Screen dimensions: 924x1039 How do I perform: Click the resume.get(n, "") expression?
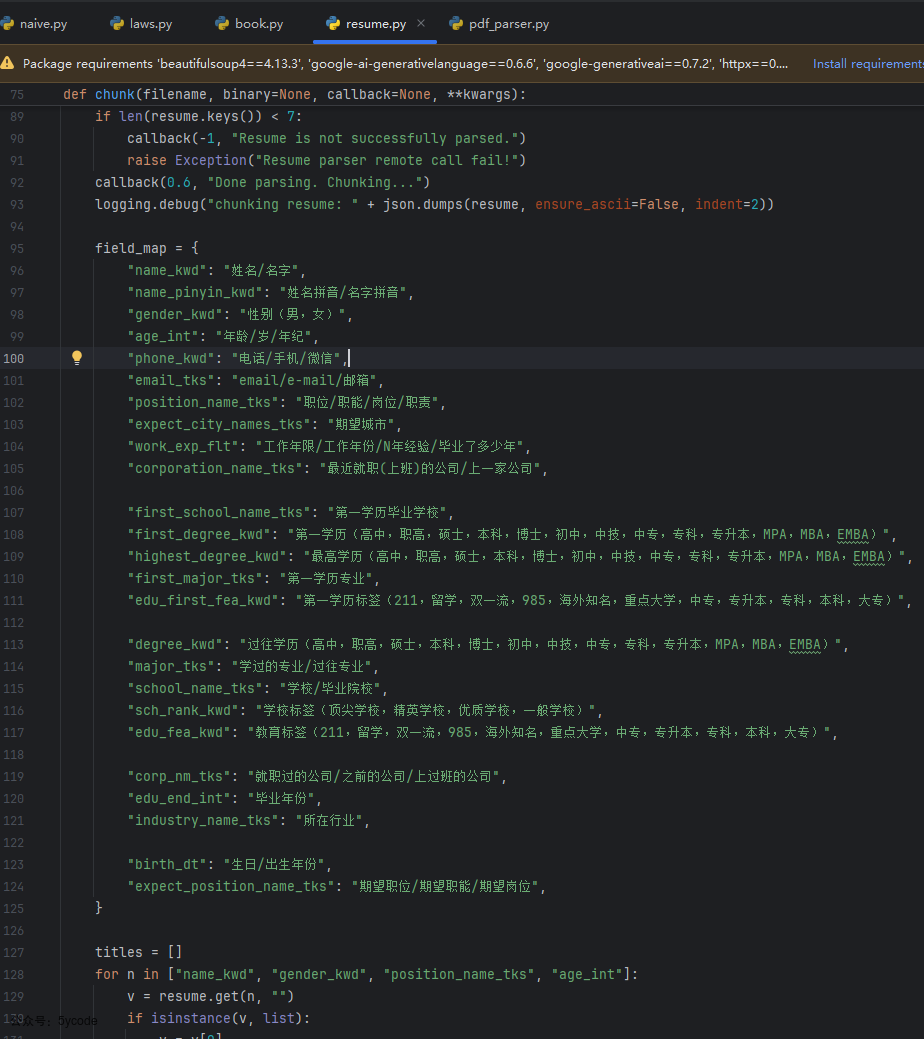point(226,996)
